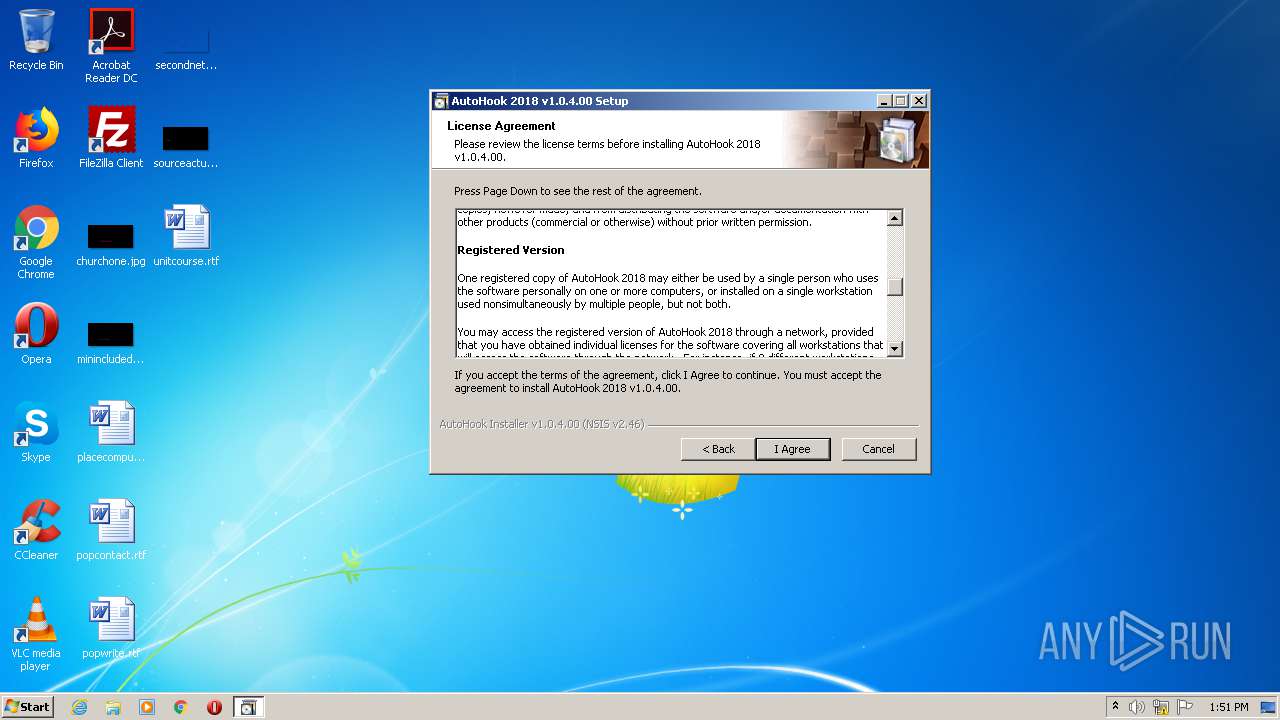Click the volume speaker tray icon

1137,707
